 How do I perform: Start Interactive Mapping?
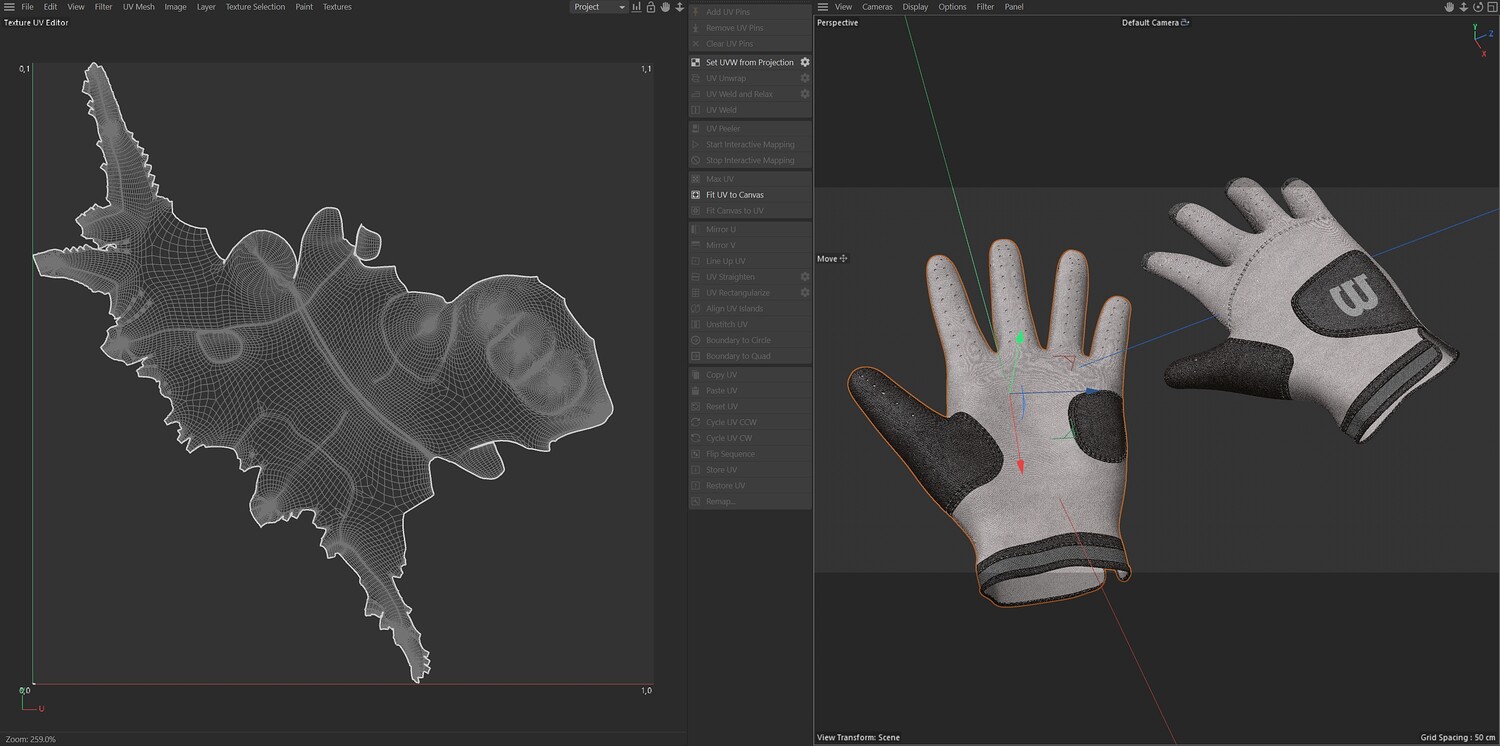coord(750,145)
